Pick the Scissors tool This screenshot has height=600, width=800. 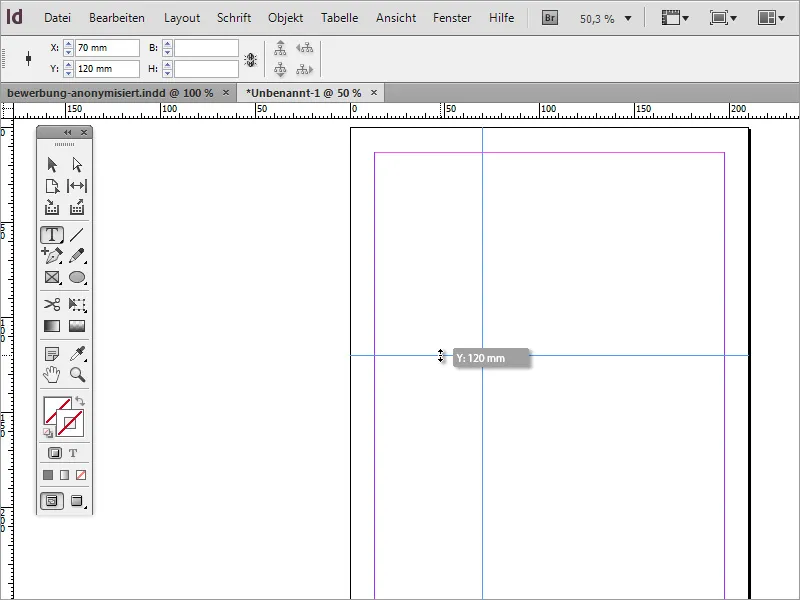click(x=52, y=305)
